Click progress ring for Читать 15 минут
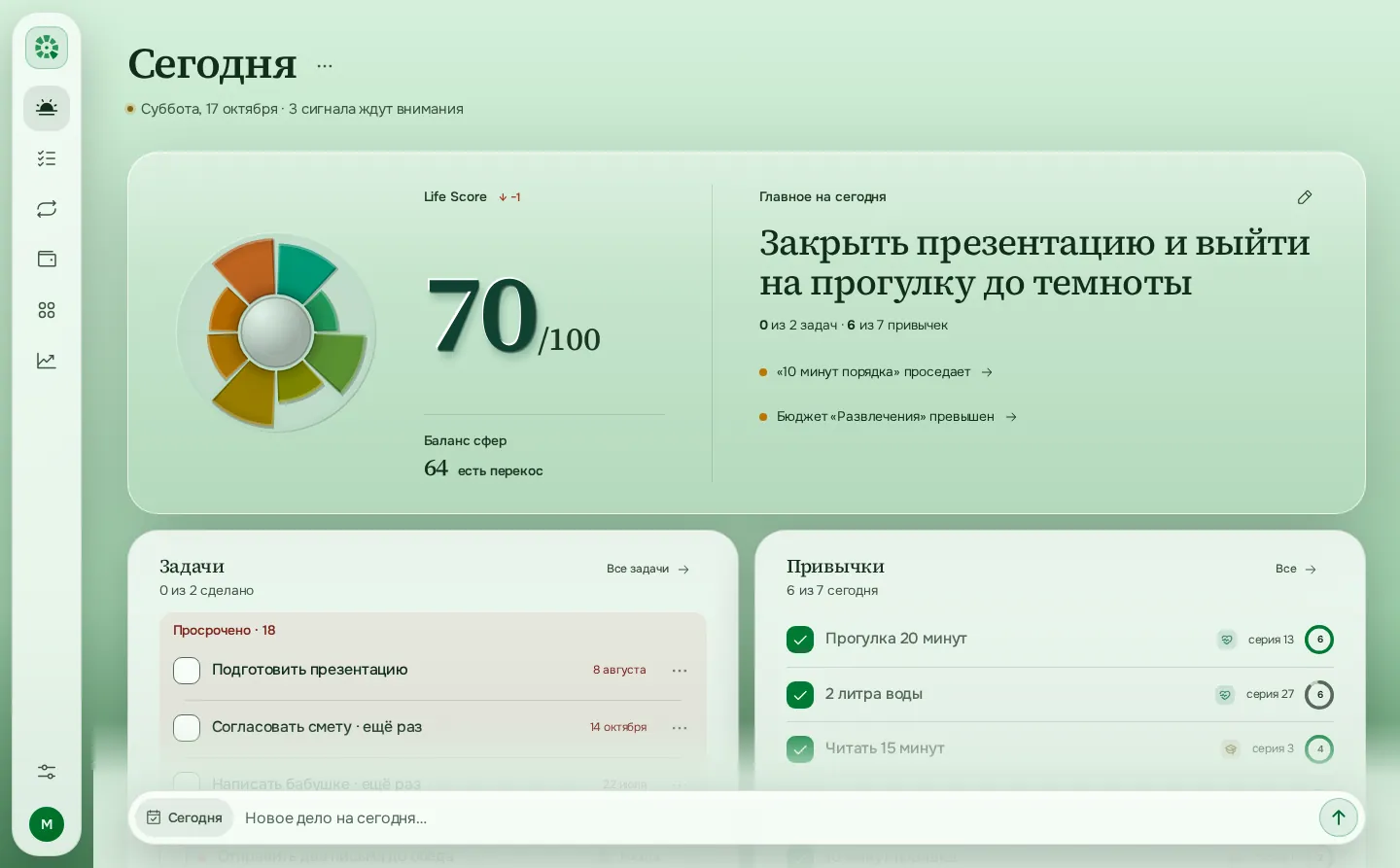The height and width of the screenshot is (868, 1400). [1319, 749]
